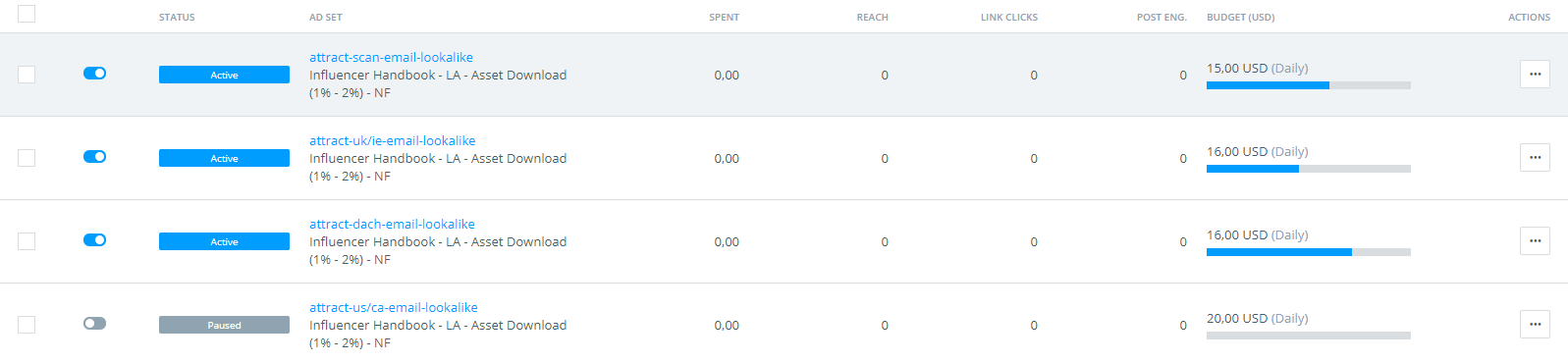The height and width of the screenshot is (363, 1568).
Task: Open actions menu for attract-us/ca-email-lookalike
Action: tap(1535, 325)
